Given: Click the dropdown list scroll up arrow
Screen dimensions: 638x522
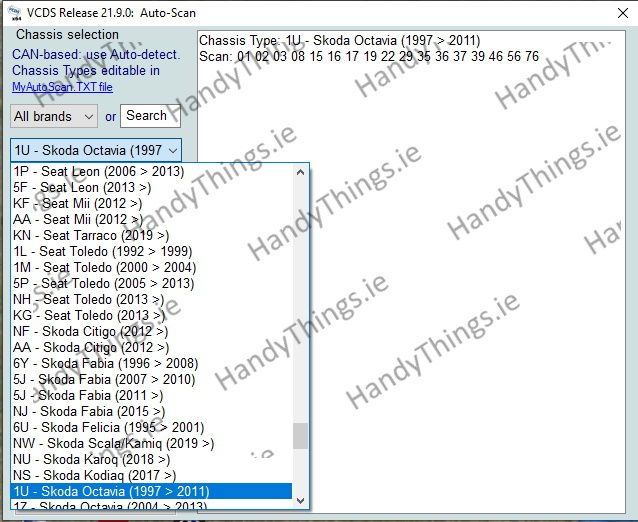Looking at the screenshot, I should coord(301,172).
